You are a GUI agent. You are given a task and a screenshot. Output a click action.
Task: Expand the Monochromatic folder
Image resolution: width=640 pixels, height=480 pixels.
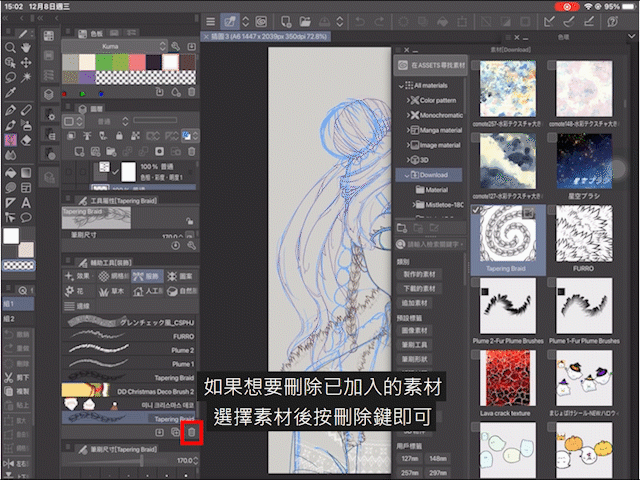(x=408, y=115)
